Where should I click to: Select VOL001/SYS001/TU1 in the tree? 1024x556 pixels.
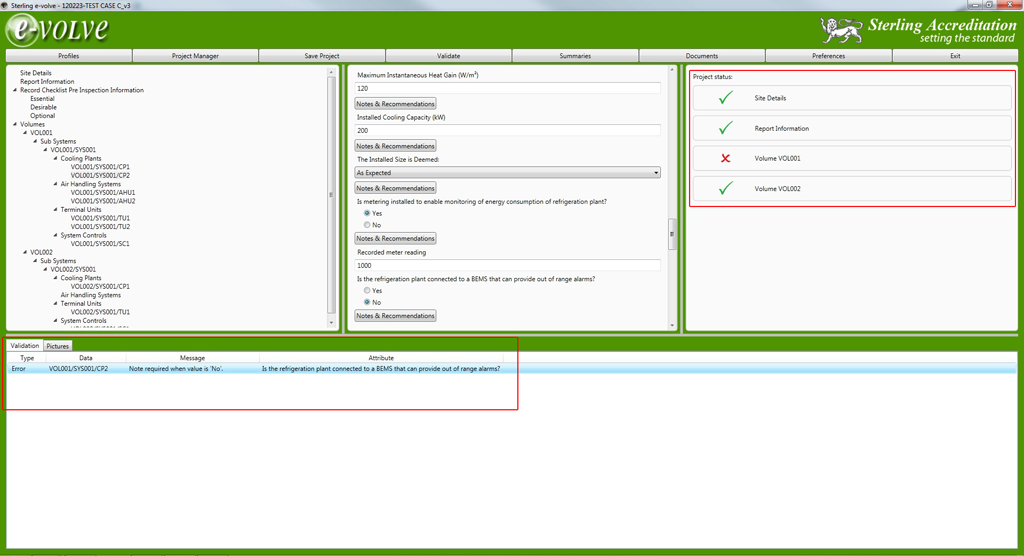(100, 218)
